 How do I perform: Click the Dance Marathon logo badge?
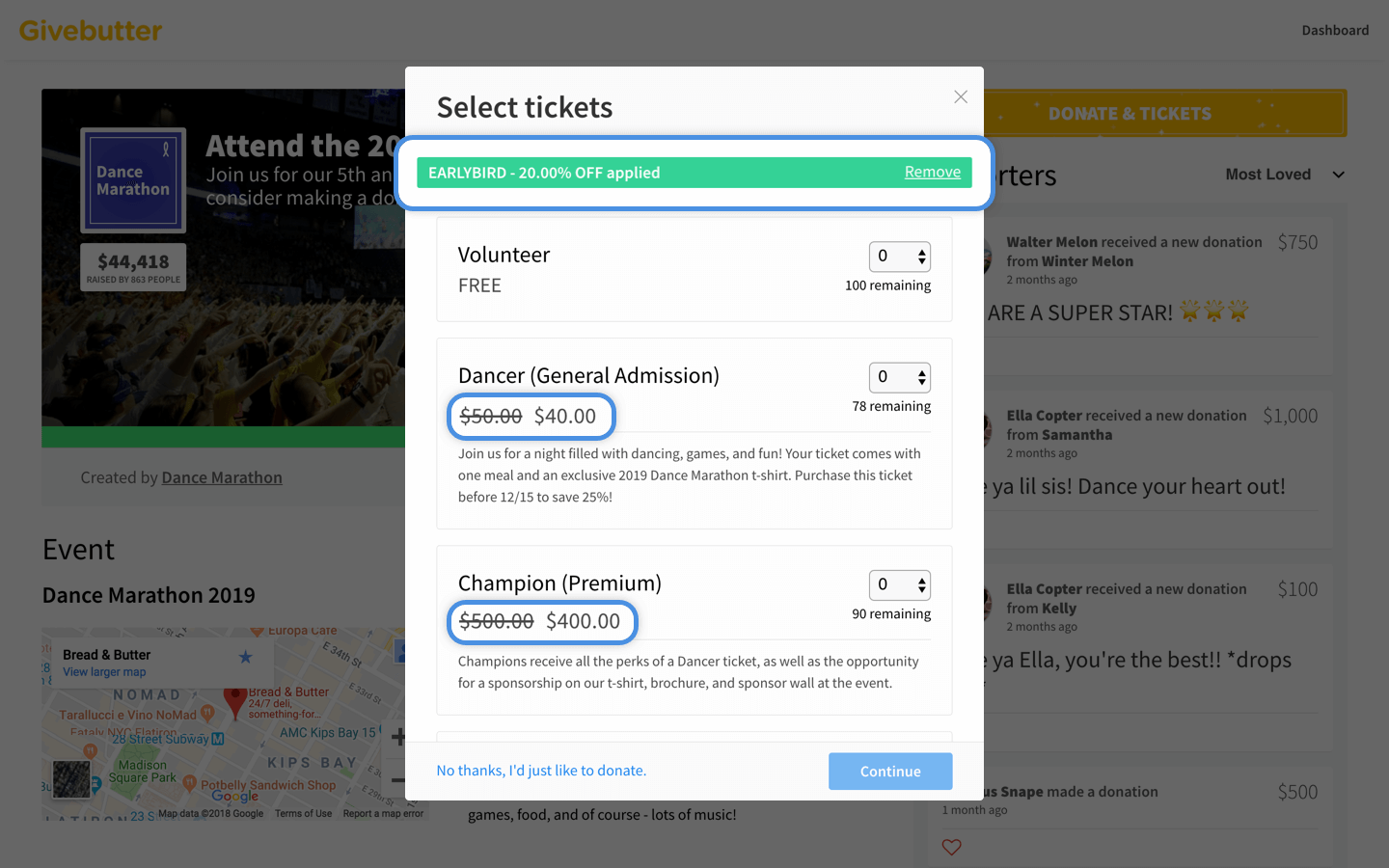click(x=133, y=180)
